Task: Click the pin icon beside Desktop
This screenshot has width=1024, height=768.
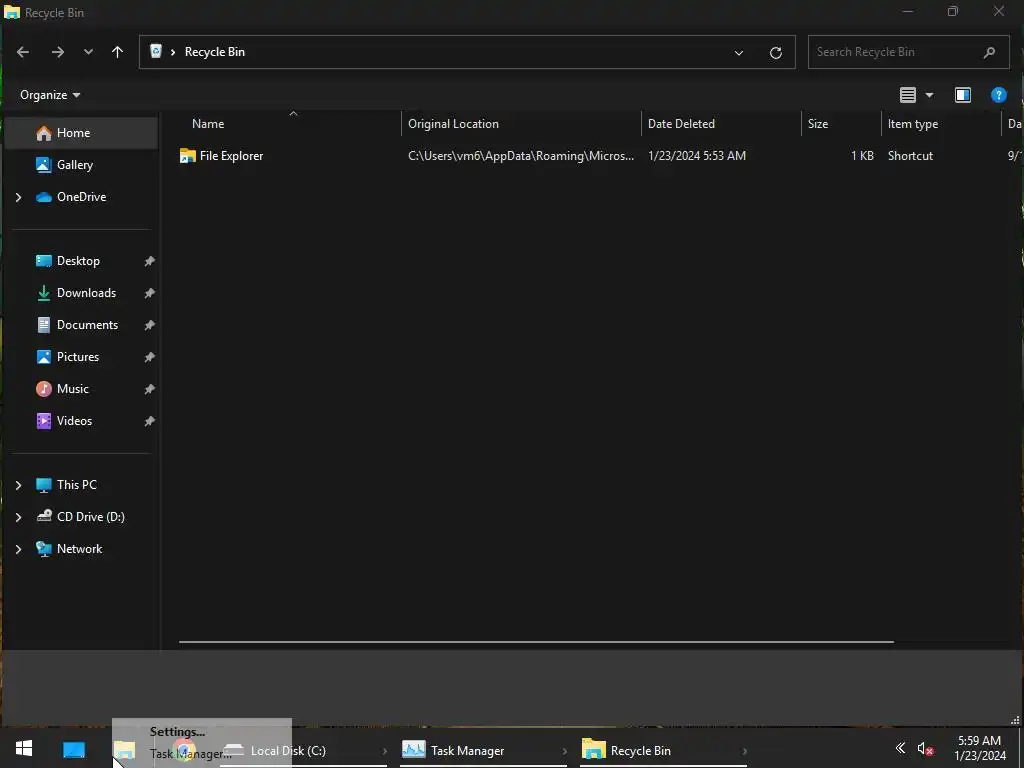Action: pyautogui.click(x=150, y=261)
